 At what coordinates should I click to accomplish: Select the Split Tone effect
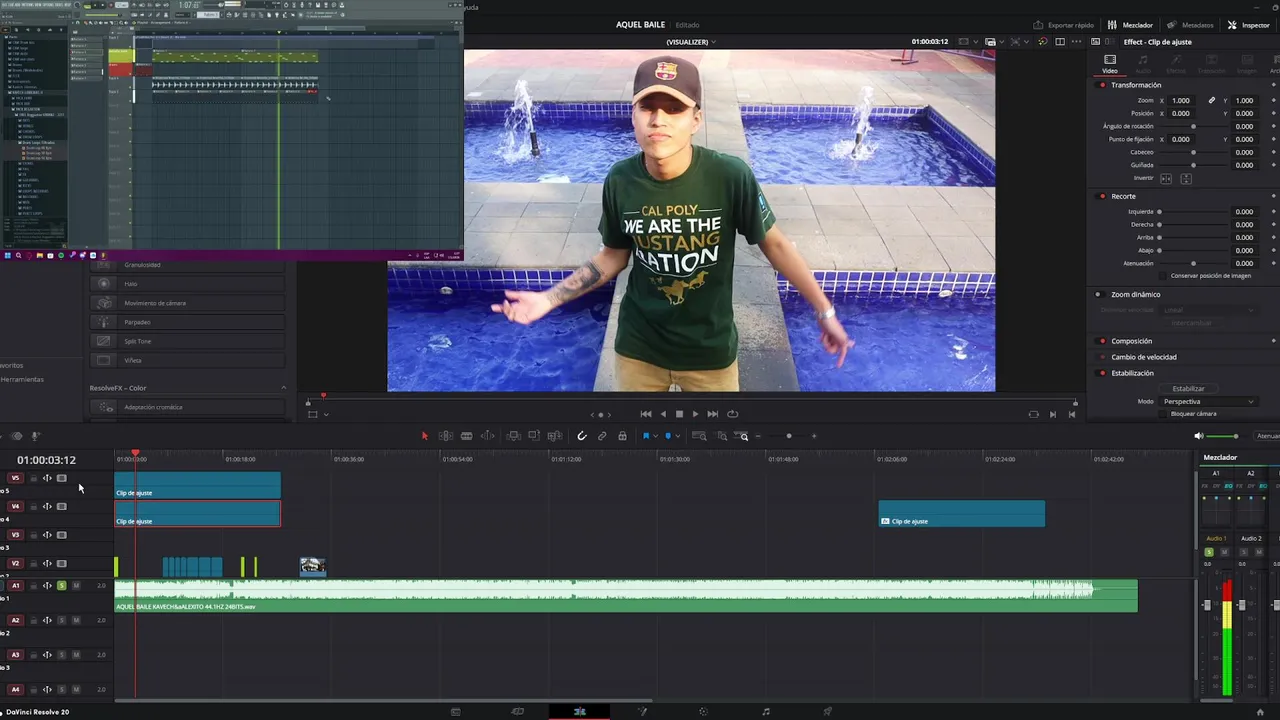187,341
